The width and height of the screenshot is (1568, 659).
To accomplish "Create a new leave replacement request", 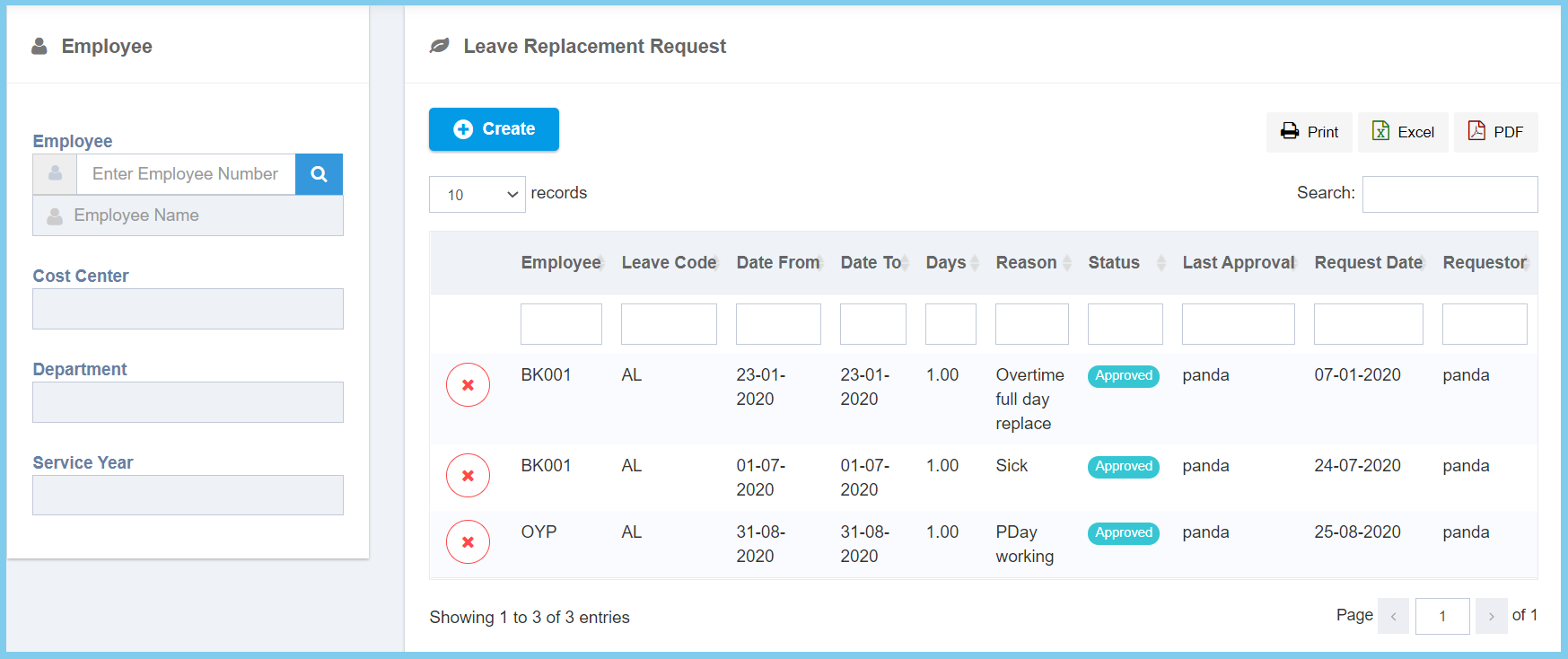I will [x=494, y=129].
